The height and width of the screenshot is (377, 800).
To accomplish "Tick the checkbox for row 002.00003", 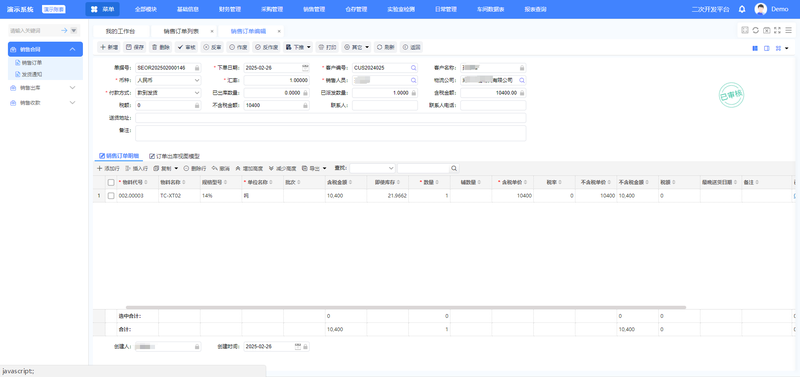I will pos(111,196).
